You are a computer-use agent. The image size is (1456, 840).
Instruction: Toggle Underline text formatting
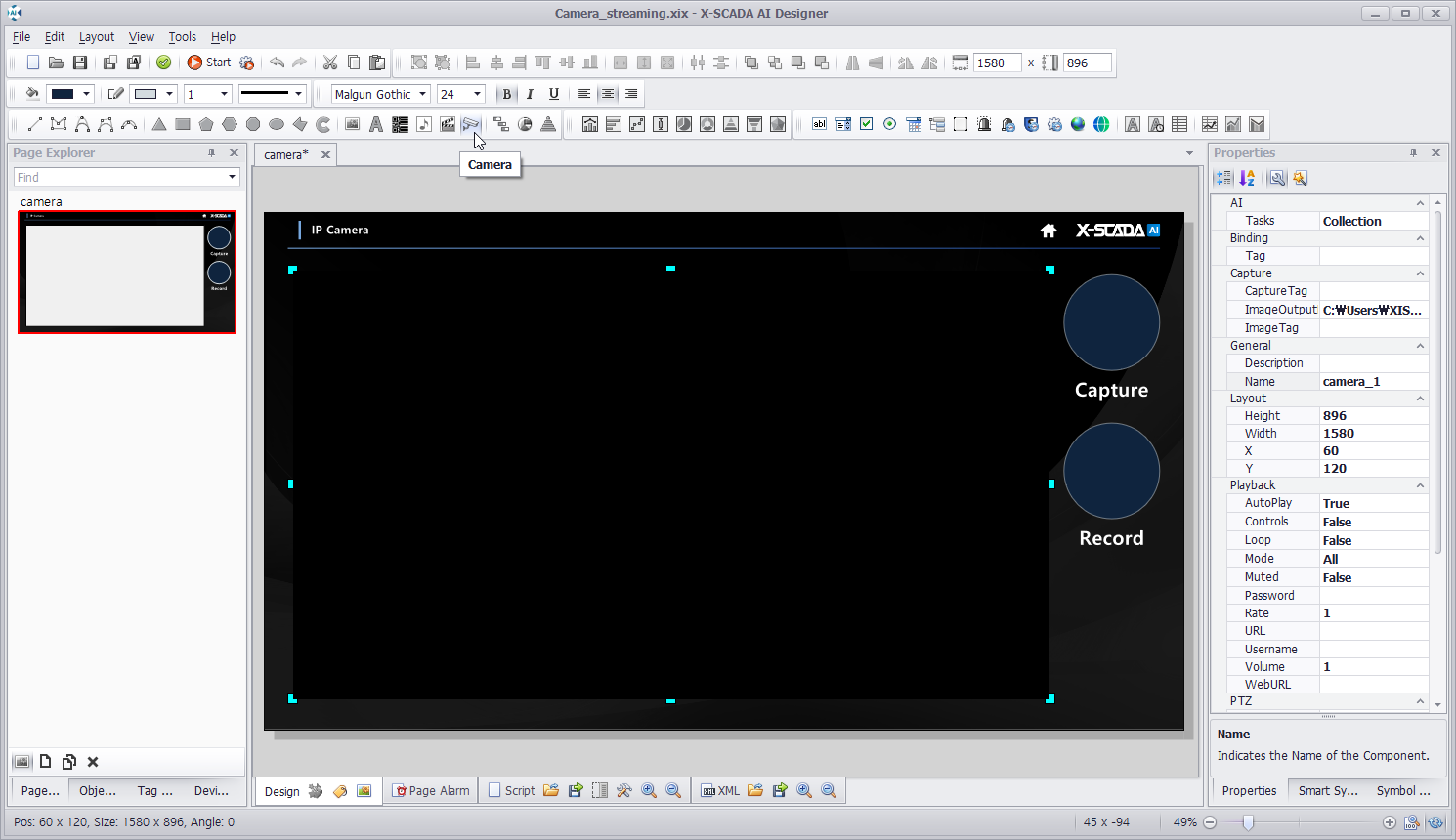(554, 94)
